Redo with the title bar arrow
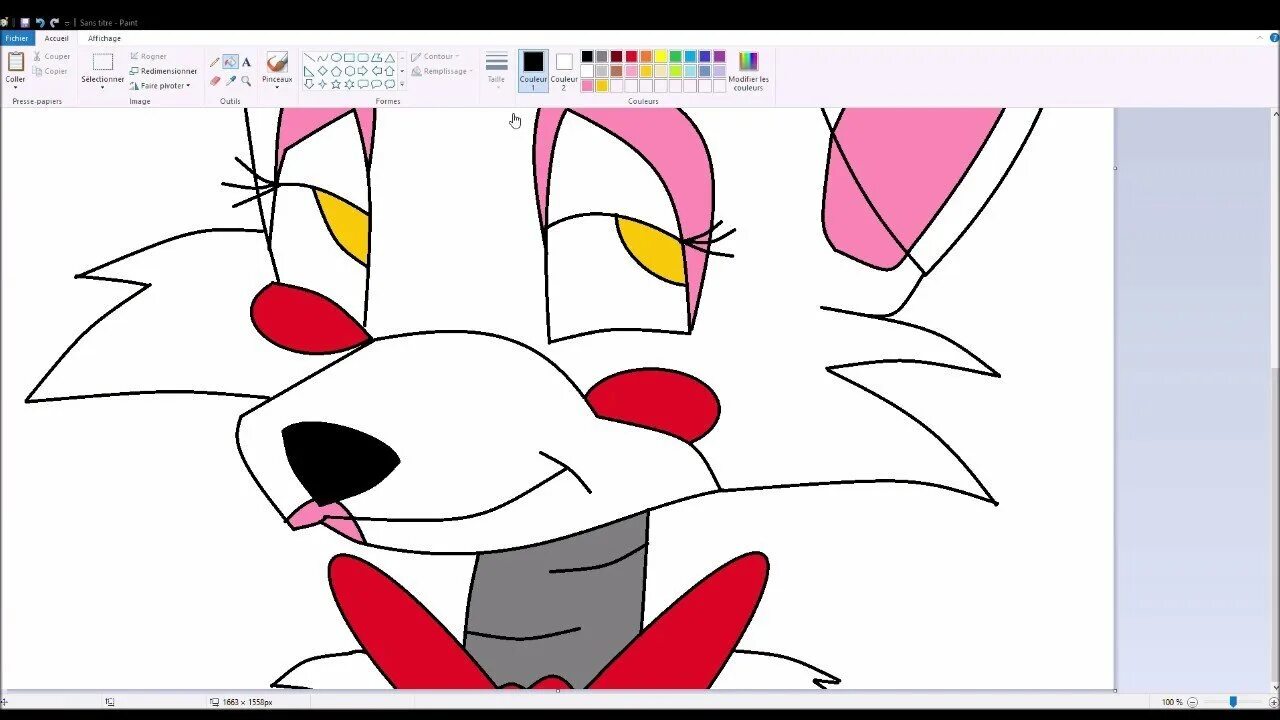This screenshot has height=720, width=1280. click(54, 23)
